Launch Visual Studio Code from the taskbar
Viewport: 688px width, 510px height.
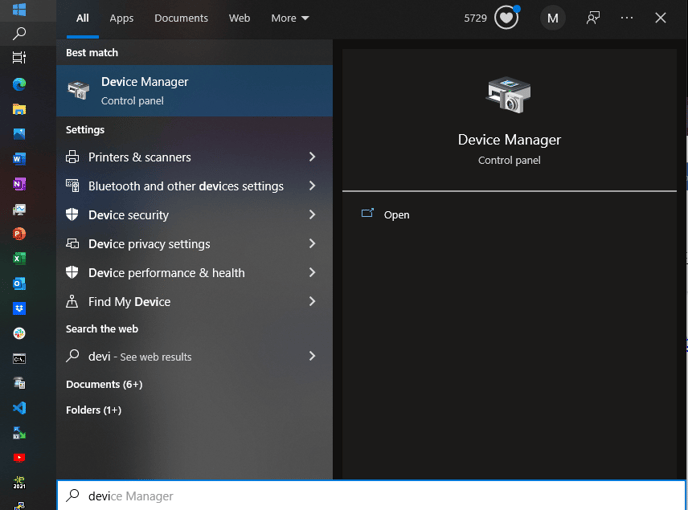[19, 408]
